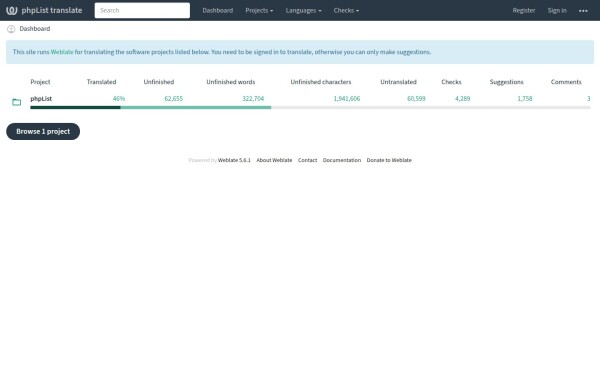This screenshot has width=600, height=375.
Task: Expand the Projects dropdown menu
Action: 259,10
